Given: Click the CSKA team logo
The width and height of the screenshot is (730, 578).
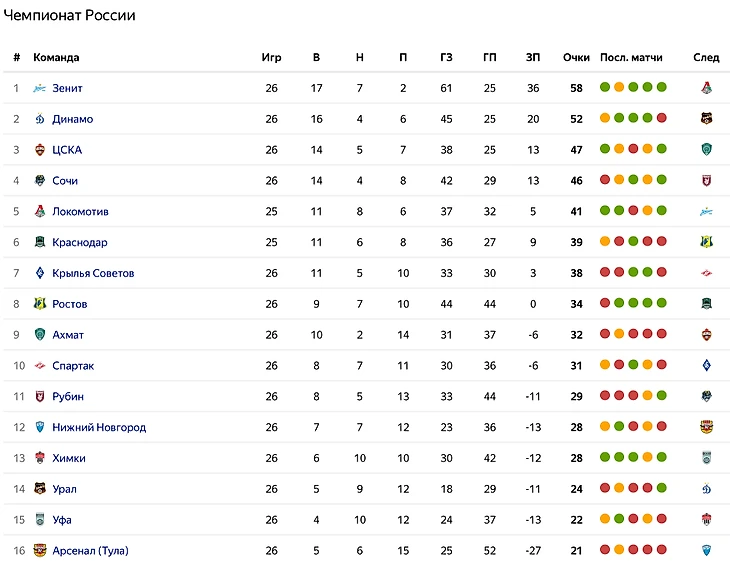Looking at the screenshot, I should click(40, 150).
